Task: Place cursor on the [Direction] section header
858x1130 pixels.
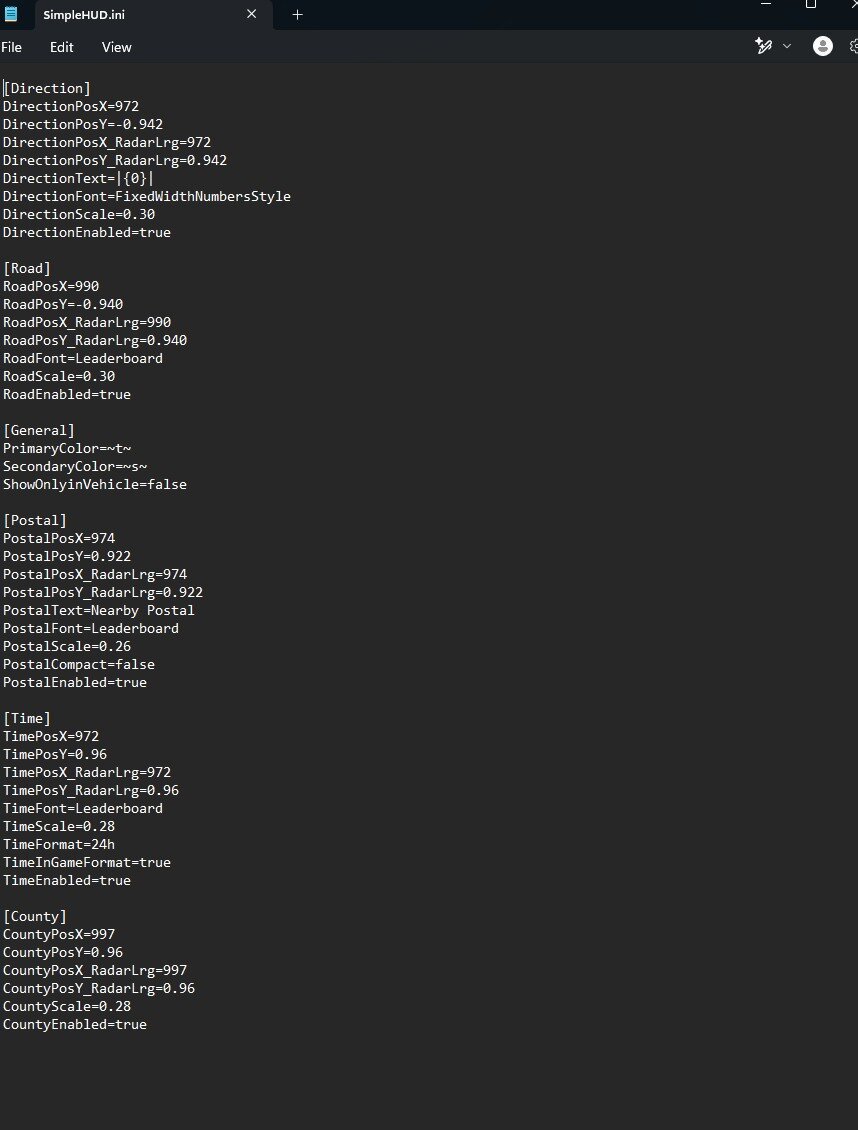Action: pyautogui.click(x=47, y=88)
